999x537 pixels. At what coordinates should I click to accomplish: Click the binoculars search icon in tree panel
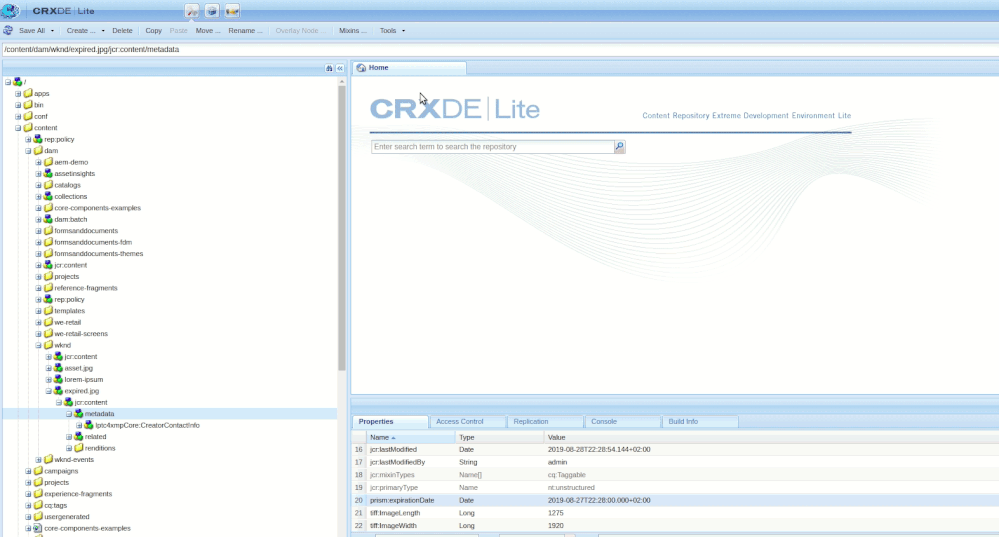329,68
